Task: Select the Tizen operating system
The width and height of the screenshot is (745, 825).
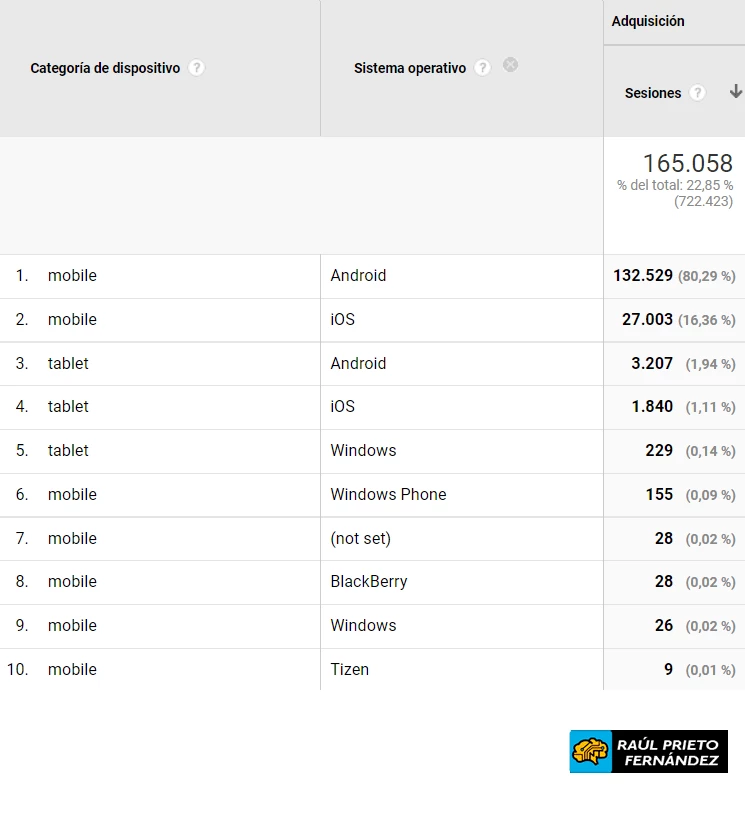Action: tap(349, 670)
